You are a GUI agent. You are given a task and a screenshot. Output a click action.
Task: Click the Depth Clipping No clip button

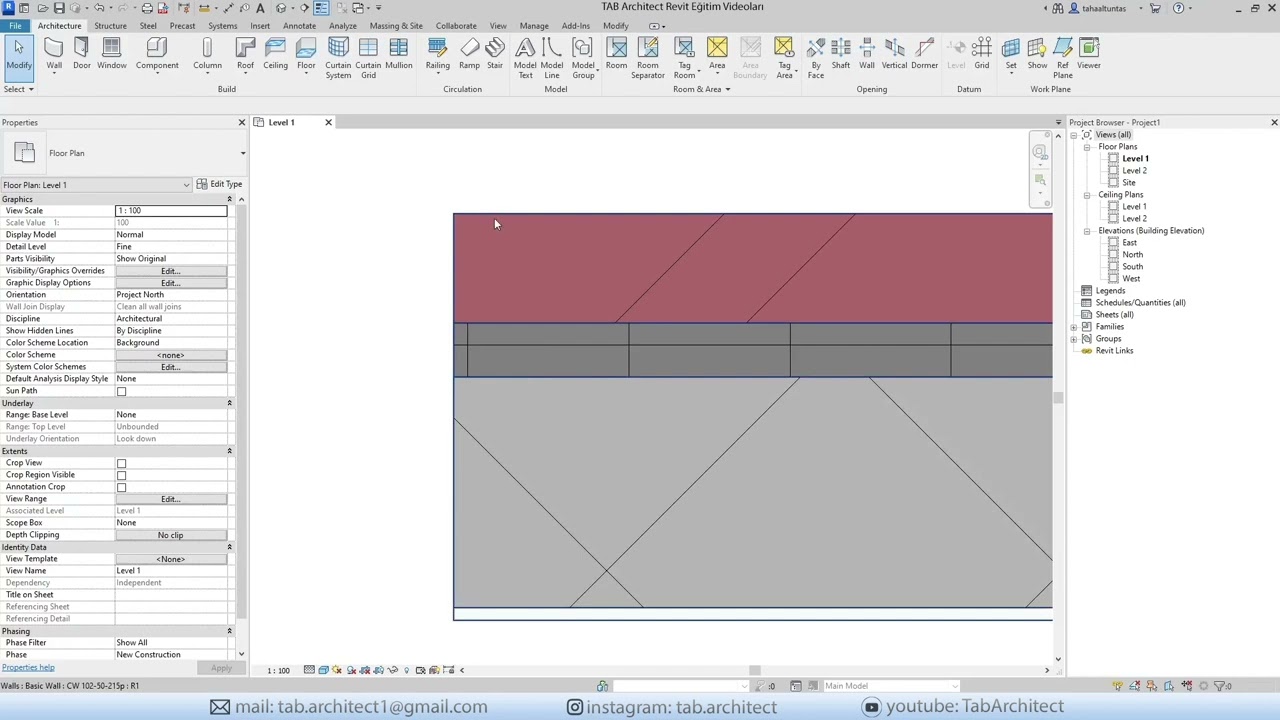click(x=171, y=535)
